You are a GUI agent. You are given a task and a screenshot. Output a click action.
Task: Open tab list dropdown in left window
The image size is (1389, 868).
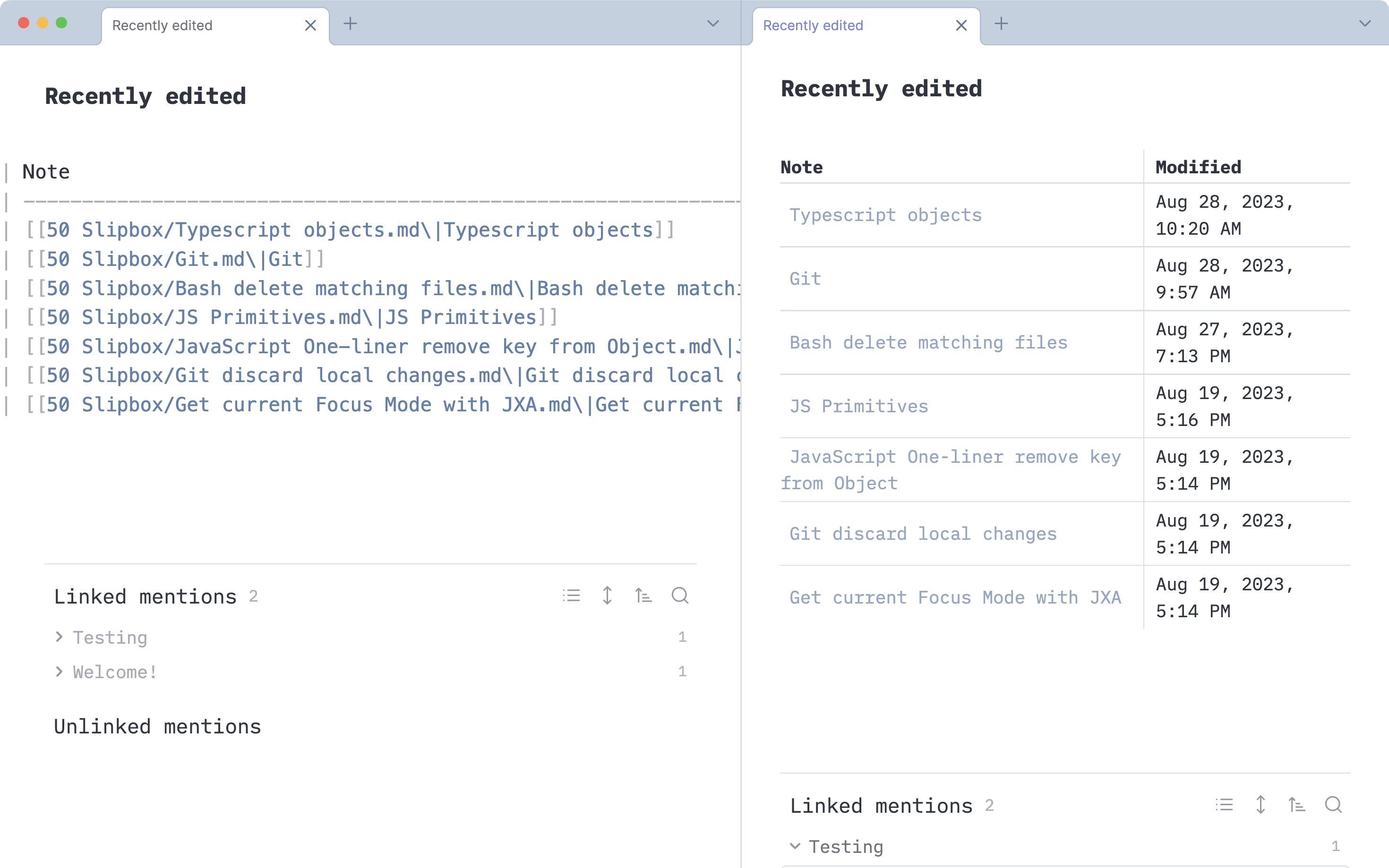[713, 24]
